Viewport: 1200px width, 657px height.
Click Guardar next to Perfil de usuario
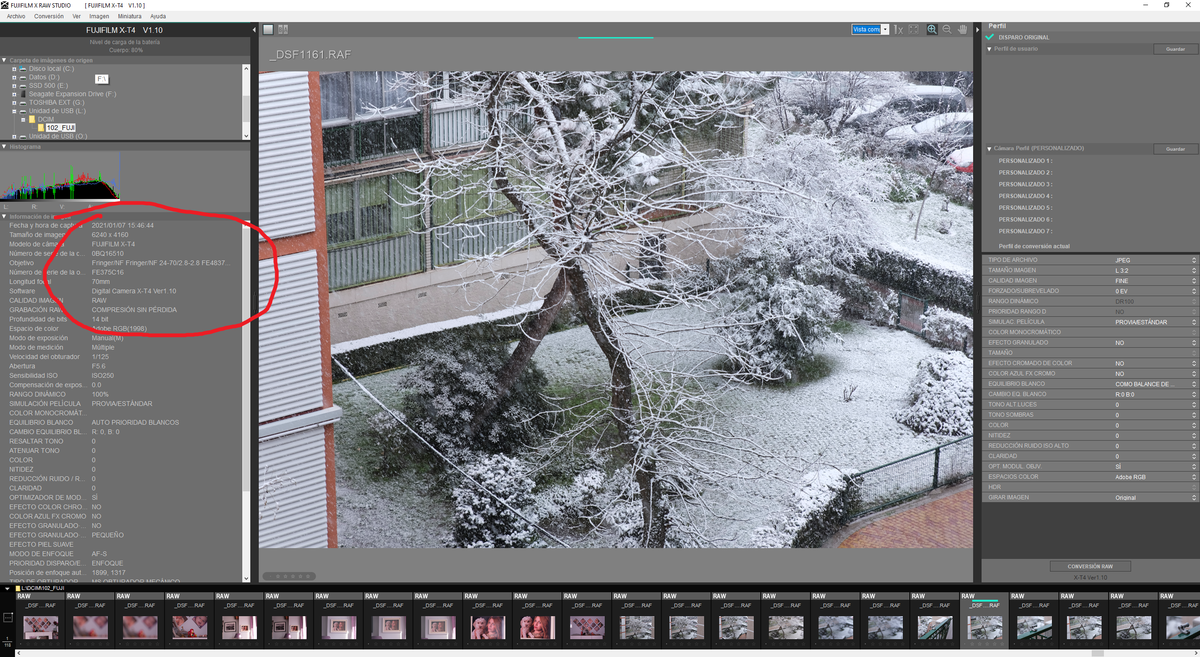pyautogui.click(x=1174, y=49)
